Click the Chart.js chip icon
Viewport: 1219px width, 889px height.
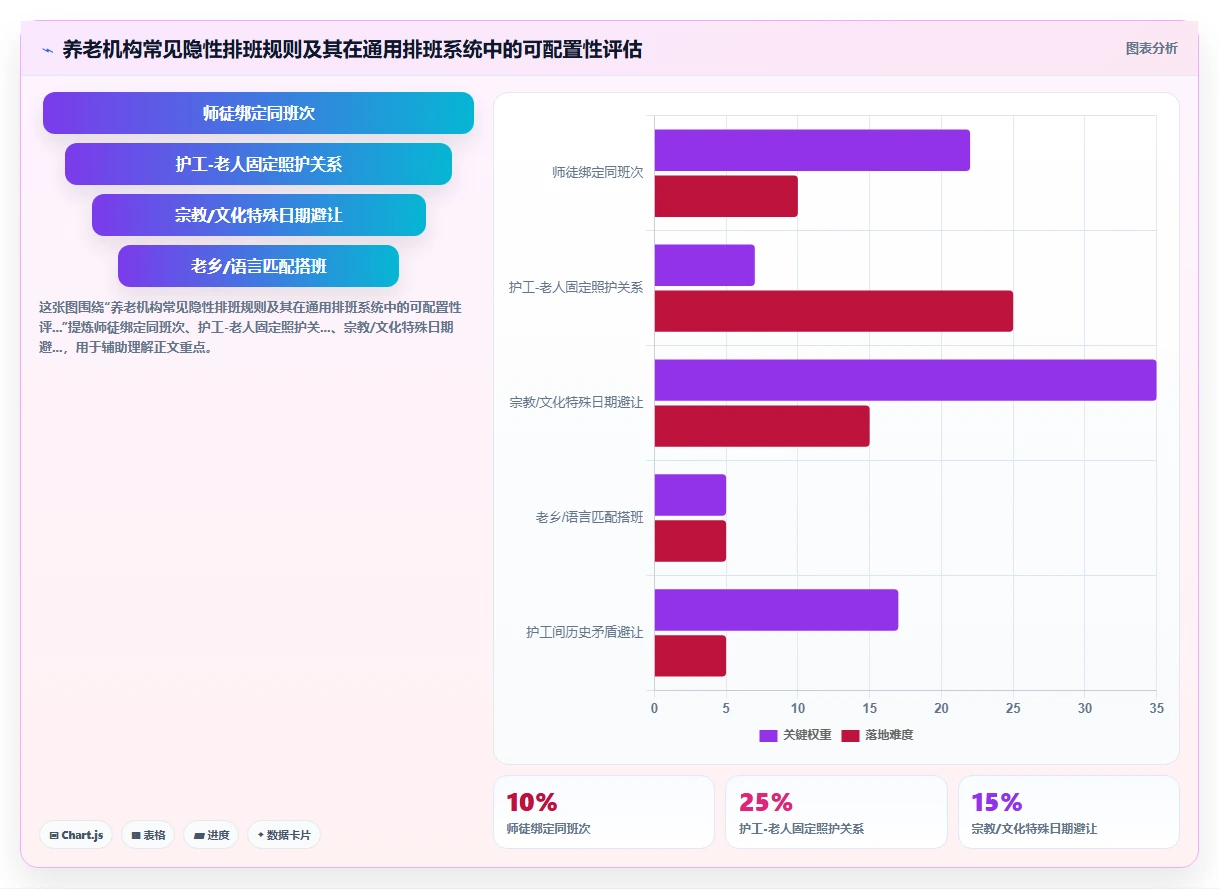[54, 835]
